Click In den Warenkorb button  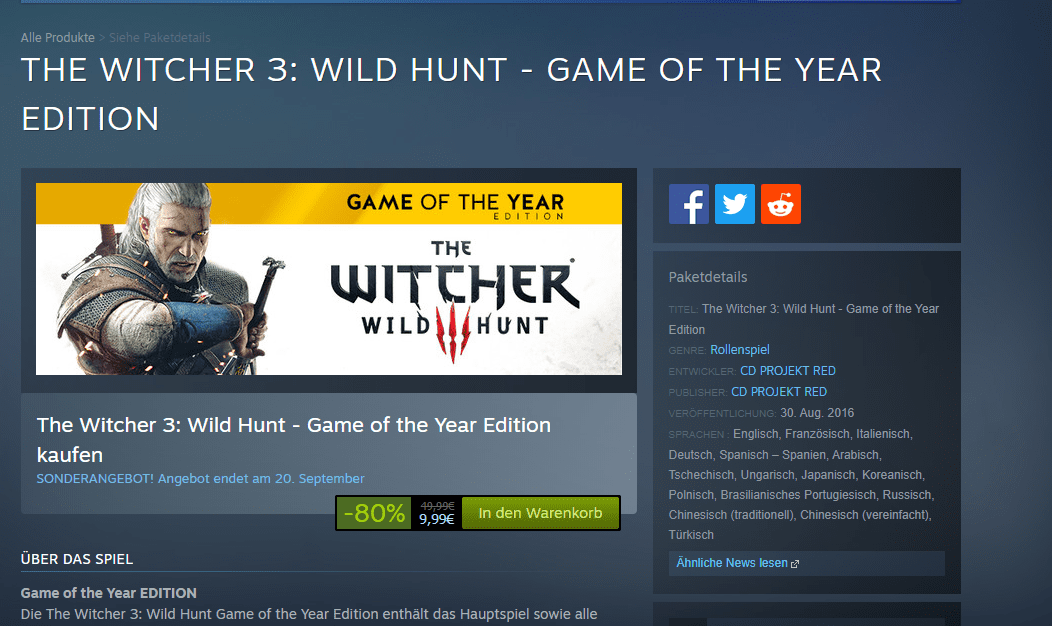tap(541, 513)
